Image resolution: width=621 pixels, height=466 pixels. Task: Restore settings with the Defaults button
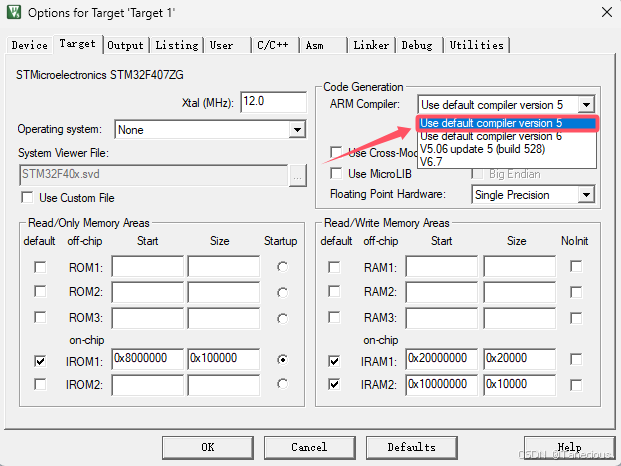point(412,447)
